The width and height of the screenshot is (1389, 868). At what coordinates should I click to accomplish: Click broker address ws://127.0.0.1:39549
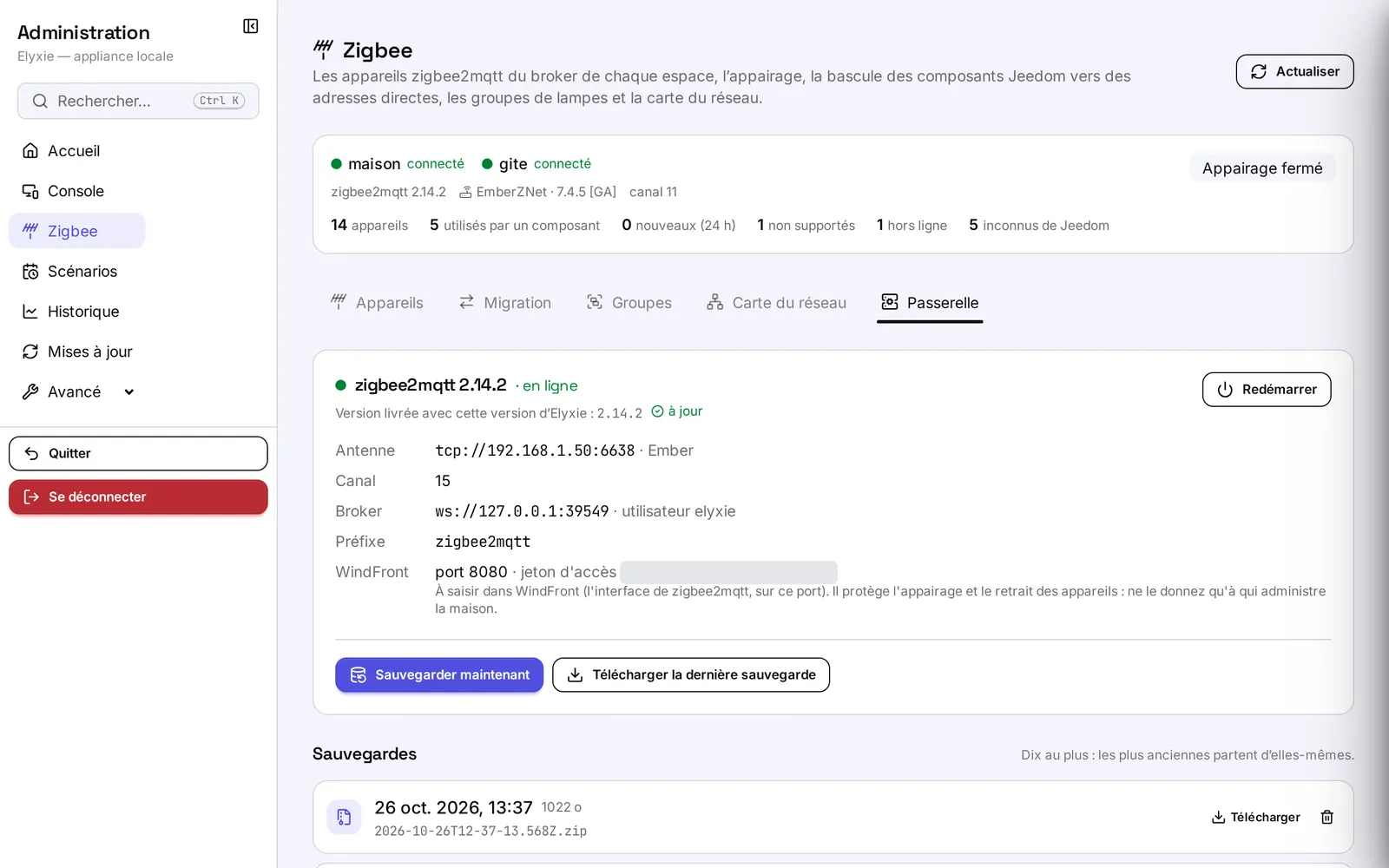pos(522,511)
